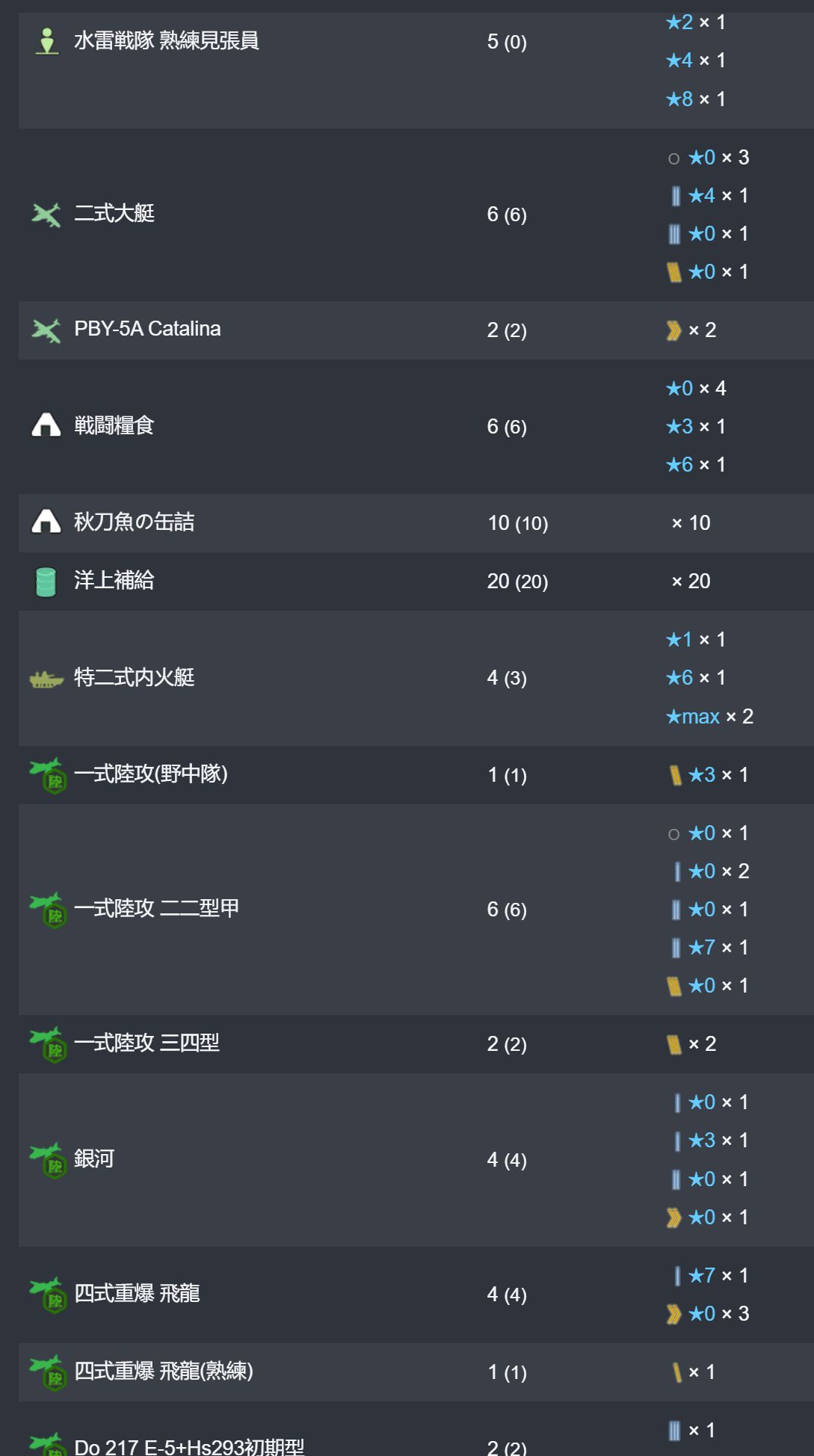This screenshot has width=814, height=1456.
Task: Click the 特二式内火艇 tank icon
Action: click(46, 679)
